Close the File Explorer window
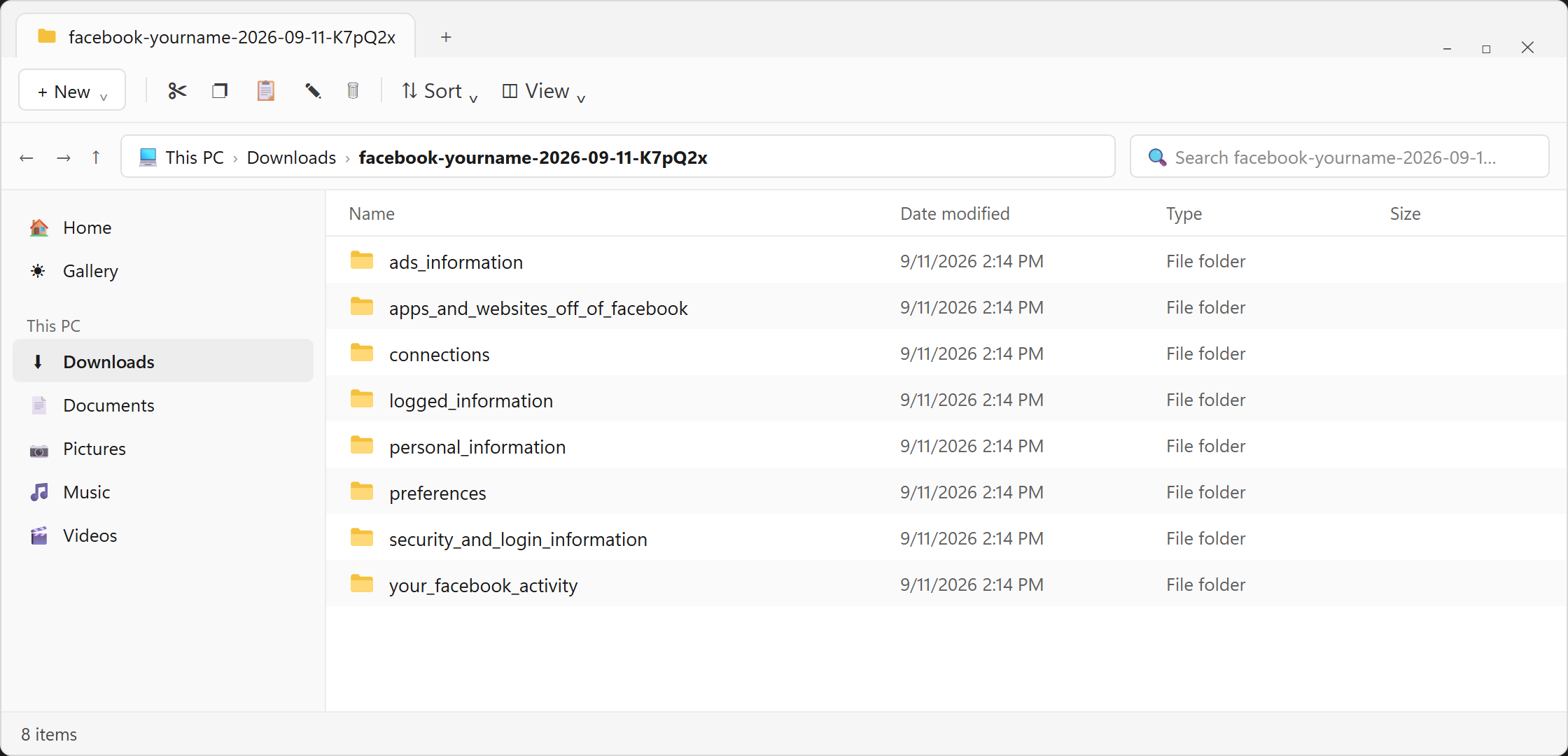Viewport: 1568px width, 756px height. pos(1527,48)
